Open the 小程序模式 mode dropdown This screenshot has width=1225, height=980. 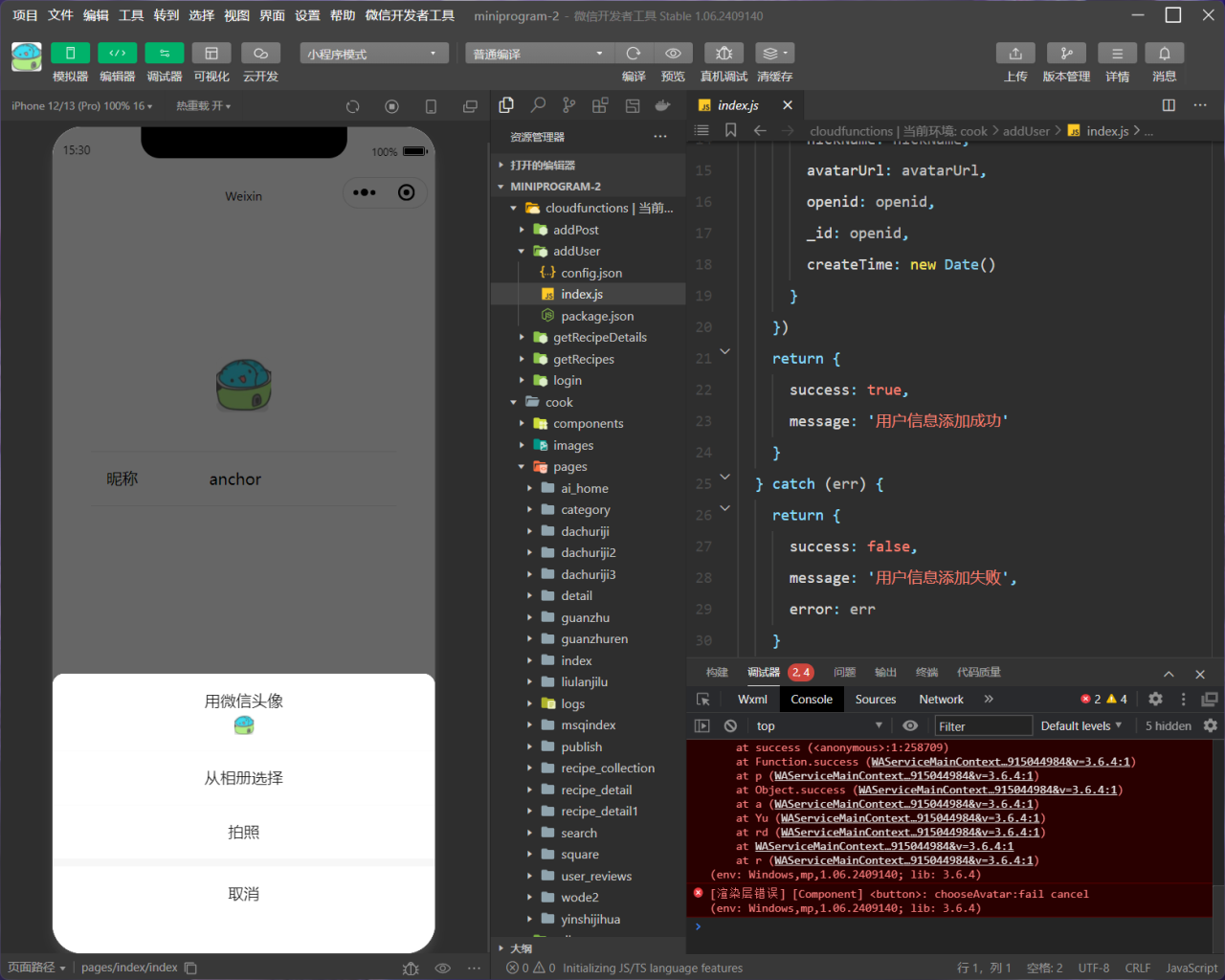click(374, 54)
